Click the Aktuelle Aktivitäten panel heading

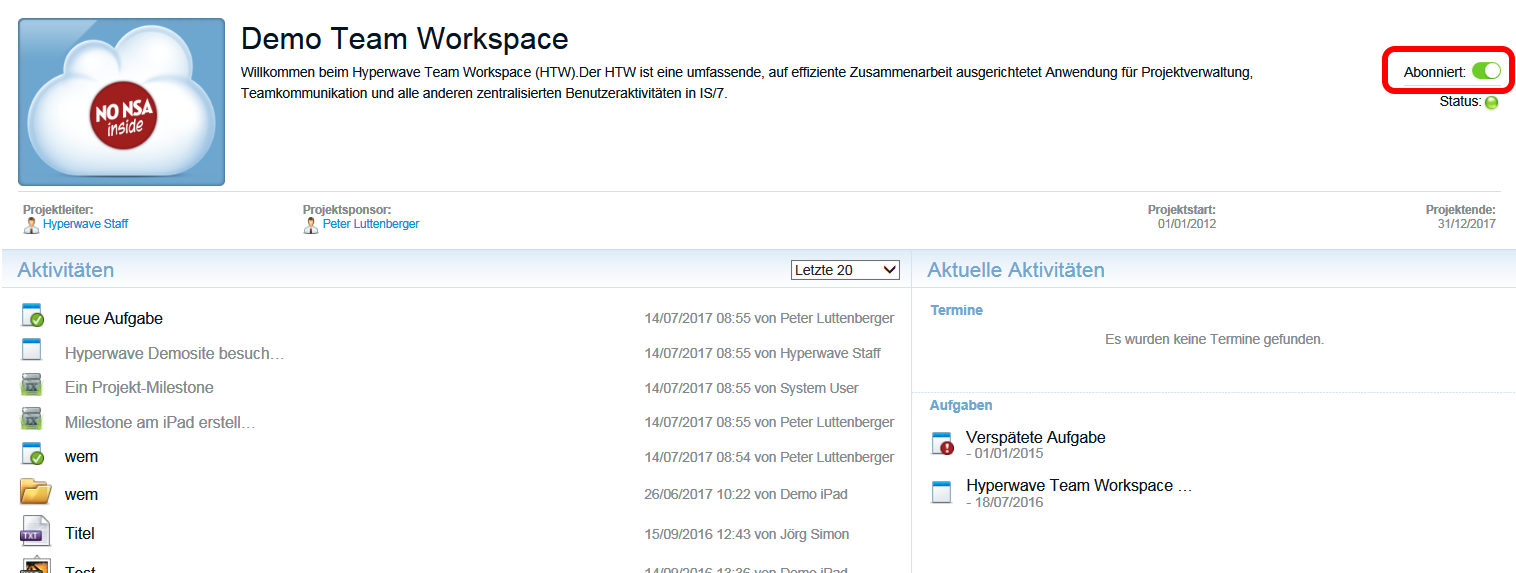pos(1016,270)
